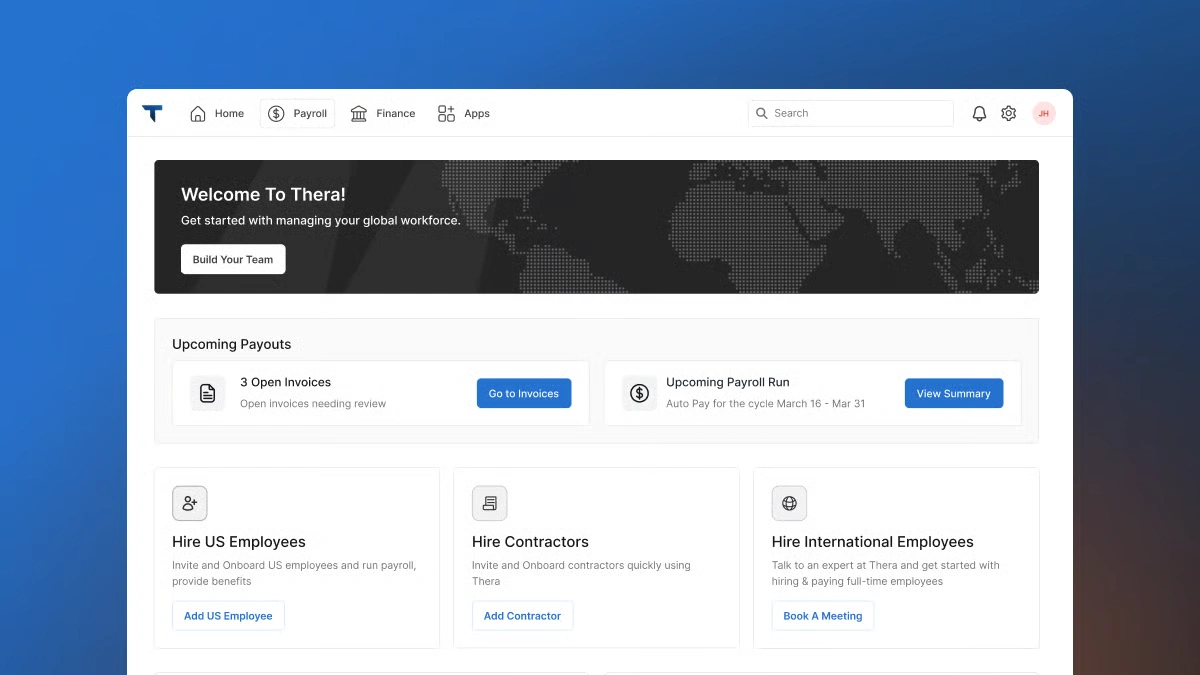Screen dimensions: 1200x675
Task: Switch to the Finance tab
Action: coord(382,113)
